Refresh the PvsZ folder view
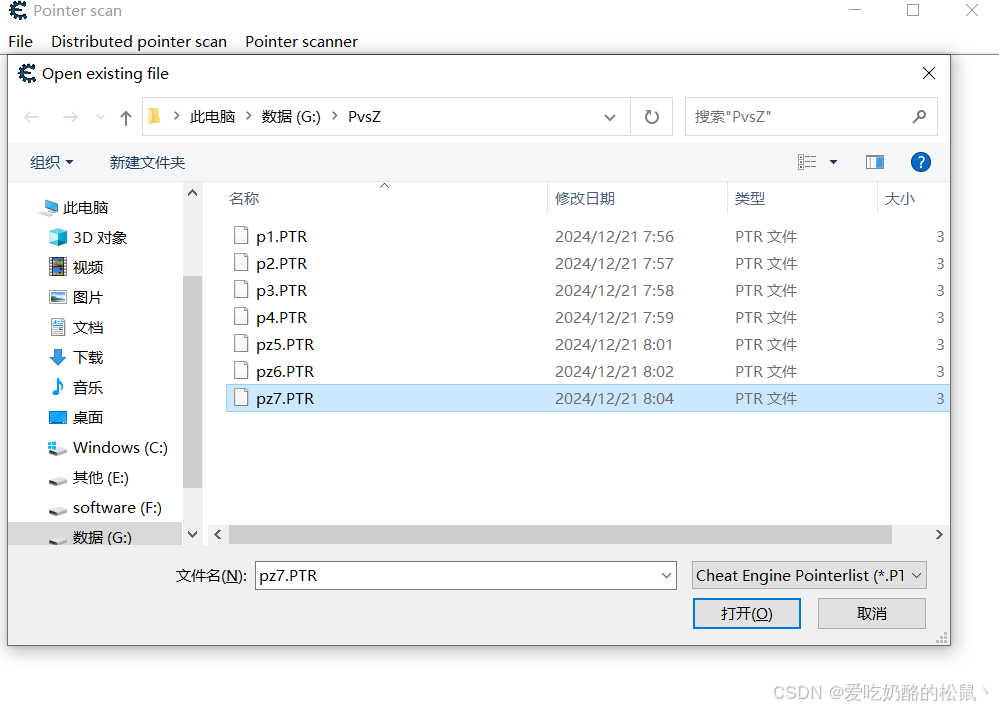Screen dimensions: 999x710 click(651, 117)
